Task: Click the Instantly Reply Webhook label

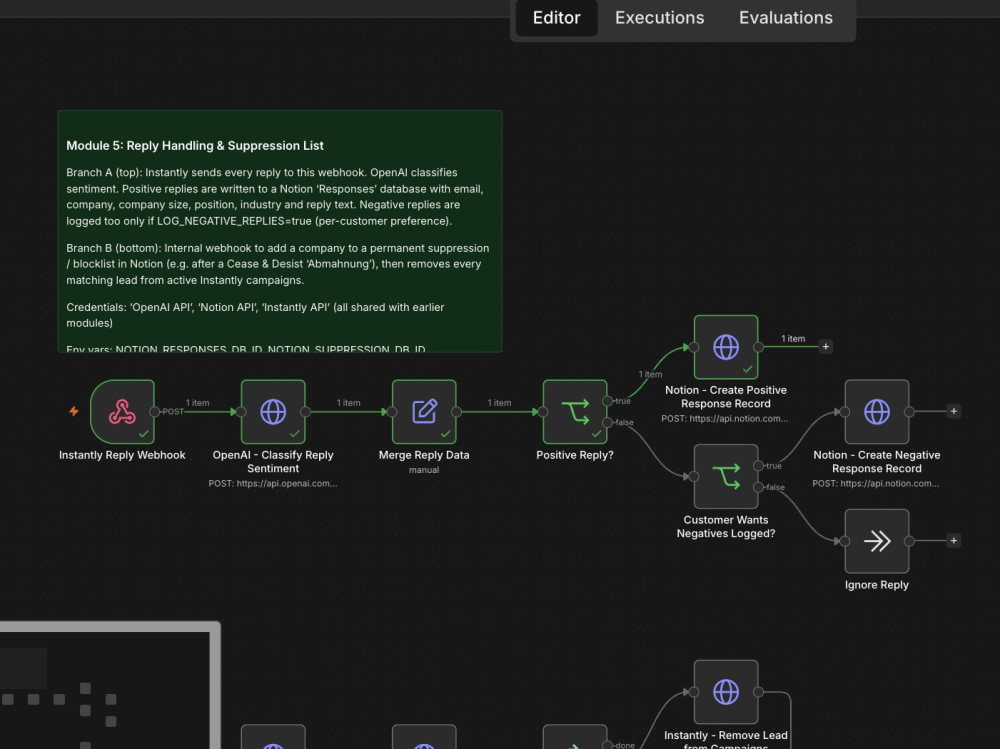Action: (122, 455)
